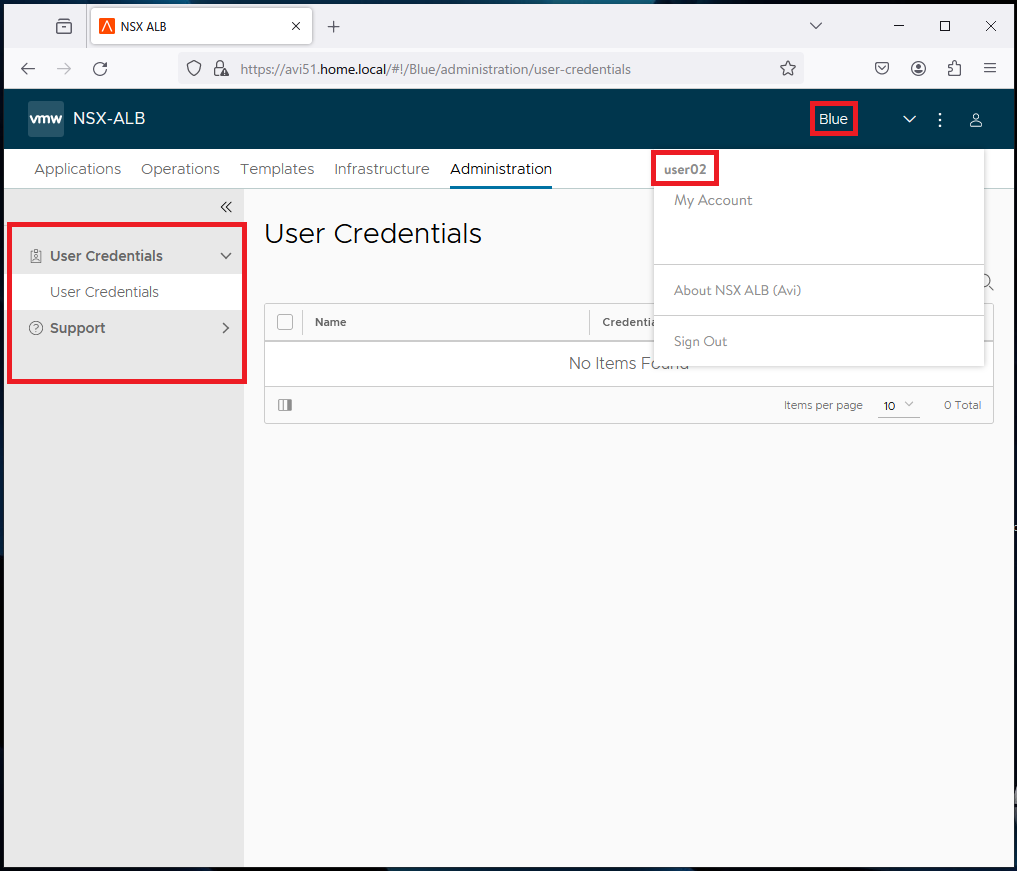Open the Firefox hamburger menu
This screenshot has width=1020, height=874.
[989, 68]
